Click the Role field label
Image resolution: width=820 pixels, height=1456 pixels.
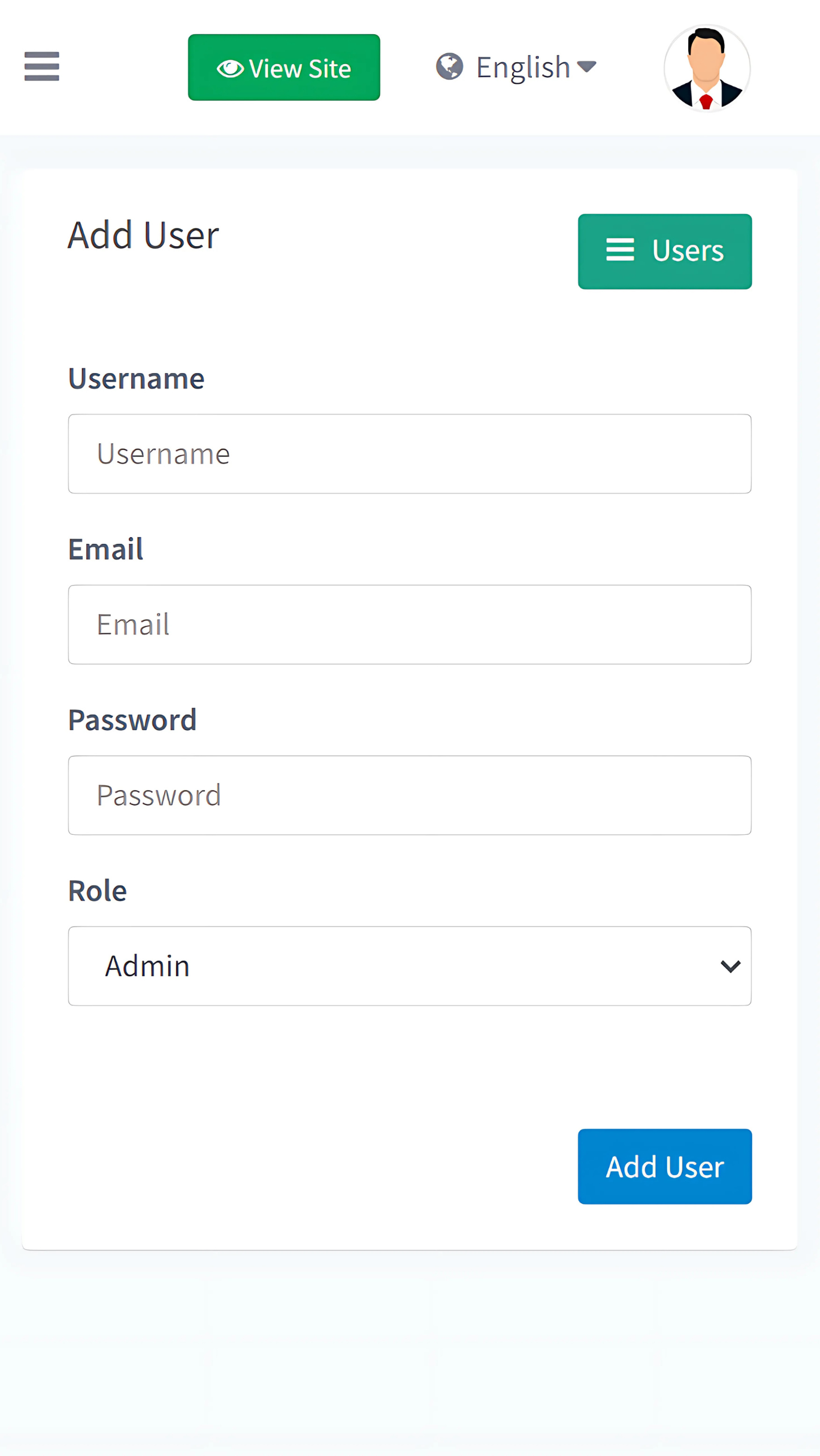coord(98,891)
